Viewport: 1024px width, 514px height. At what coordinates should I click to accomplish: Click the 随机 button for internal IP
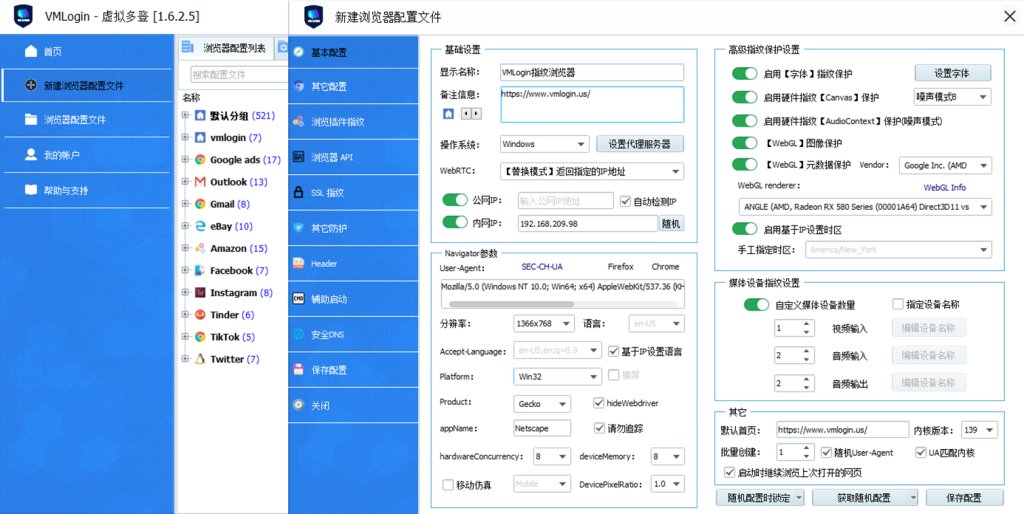pyautogui.click(x=671, y=223)
